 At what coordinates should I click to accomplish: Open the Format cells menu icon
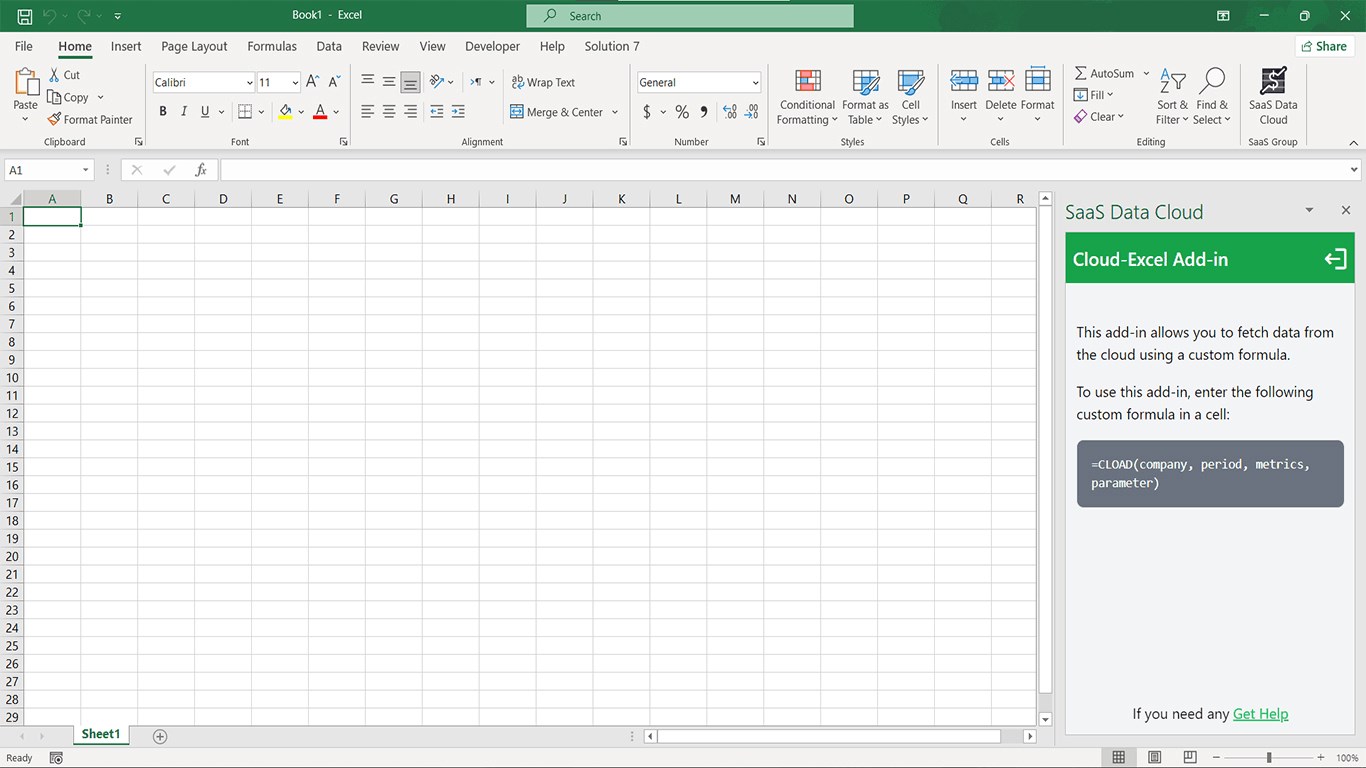(x=1038, y=81)
